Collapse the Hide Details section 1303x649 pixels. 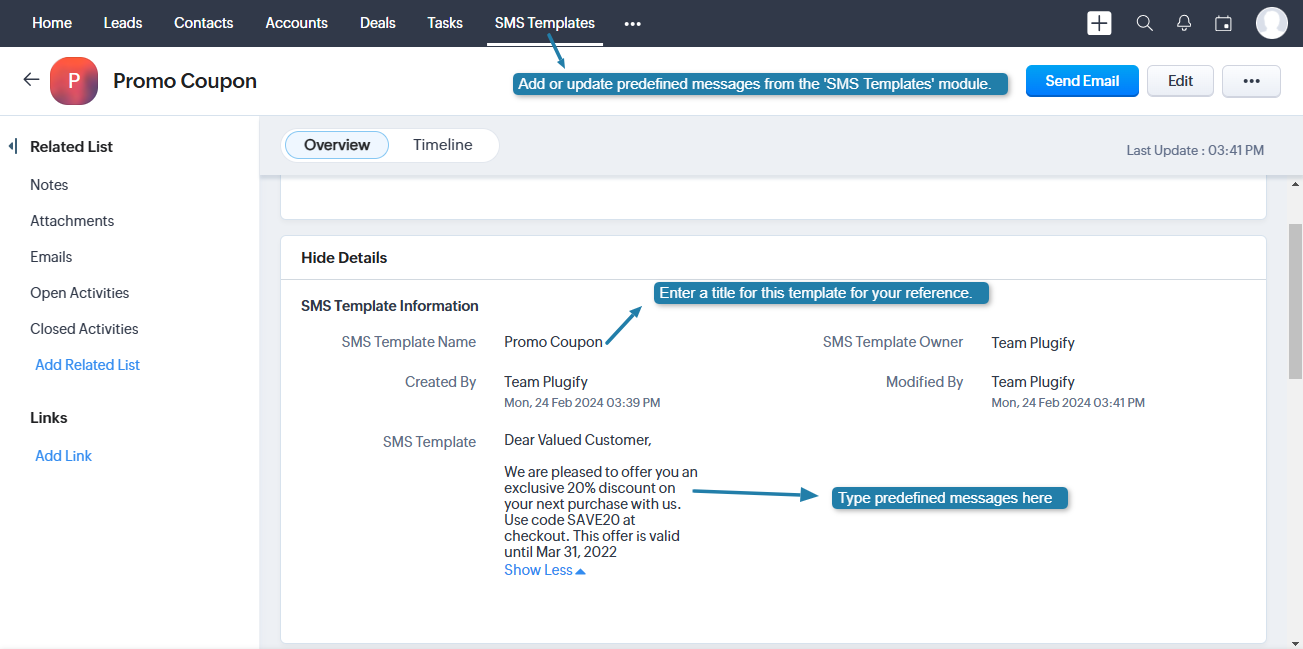tap(344, 258)
